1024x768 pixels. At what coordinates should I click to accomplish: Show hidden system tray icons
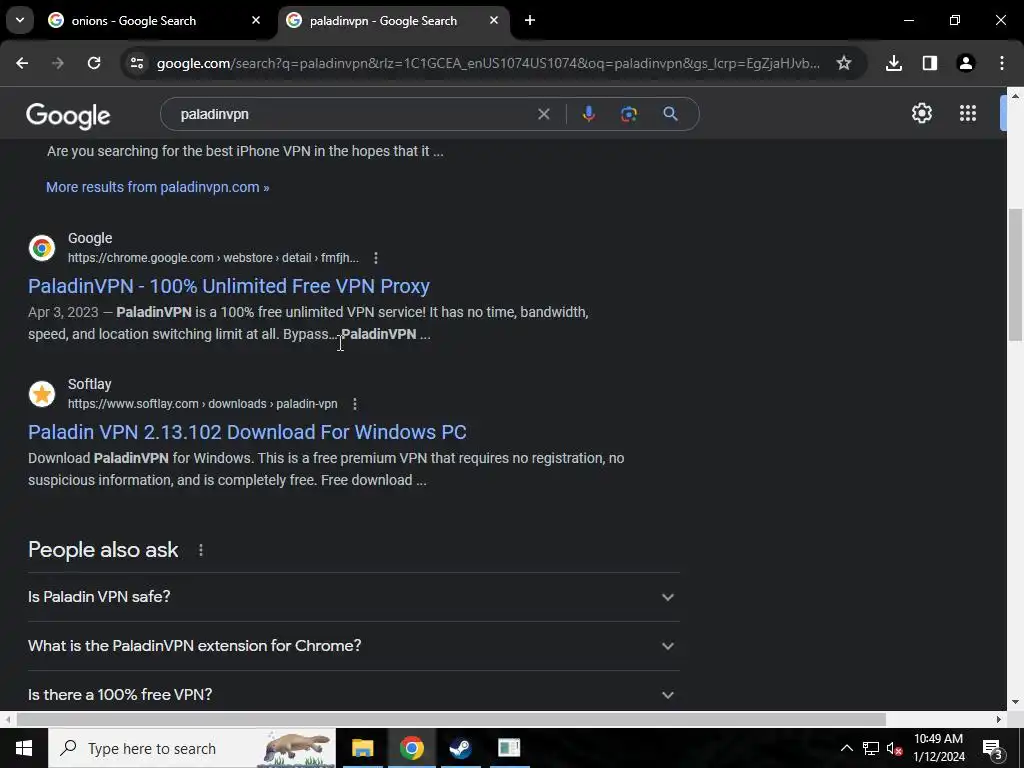click(x=846, y=748)
